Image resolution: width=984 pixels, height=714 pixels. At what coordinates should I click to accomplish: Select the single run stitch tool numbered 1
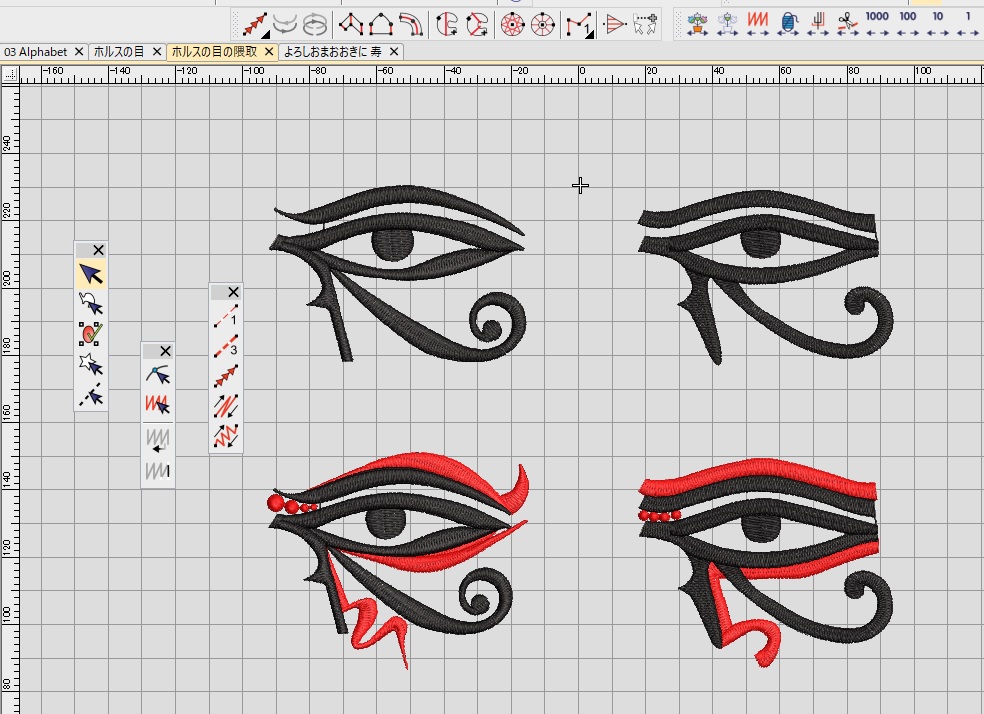tap(226, 316)
